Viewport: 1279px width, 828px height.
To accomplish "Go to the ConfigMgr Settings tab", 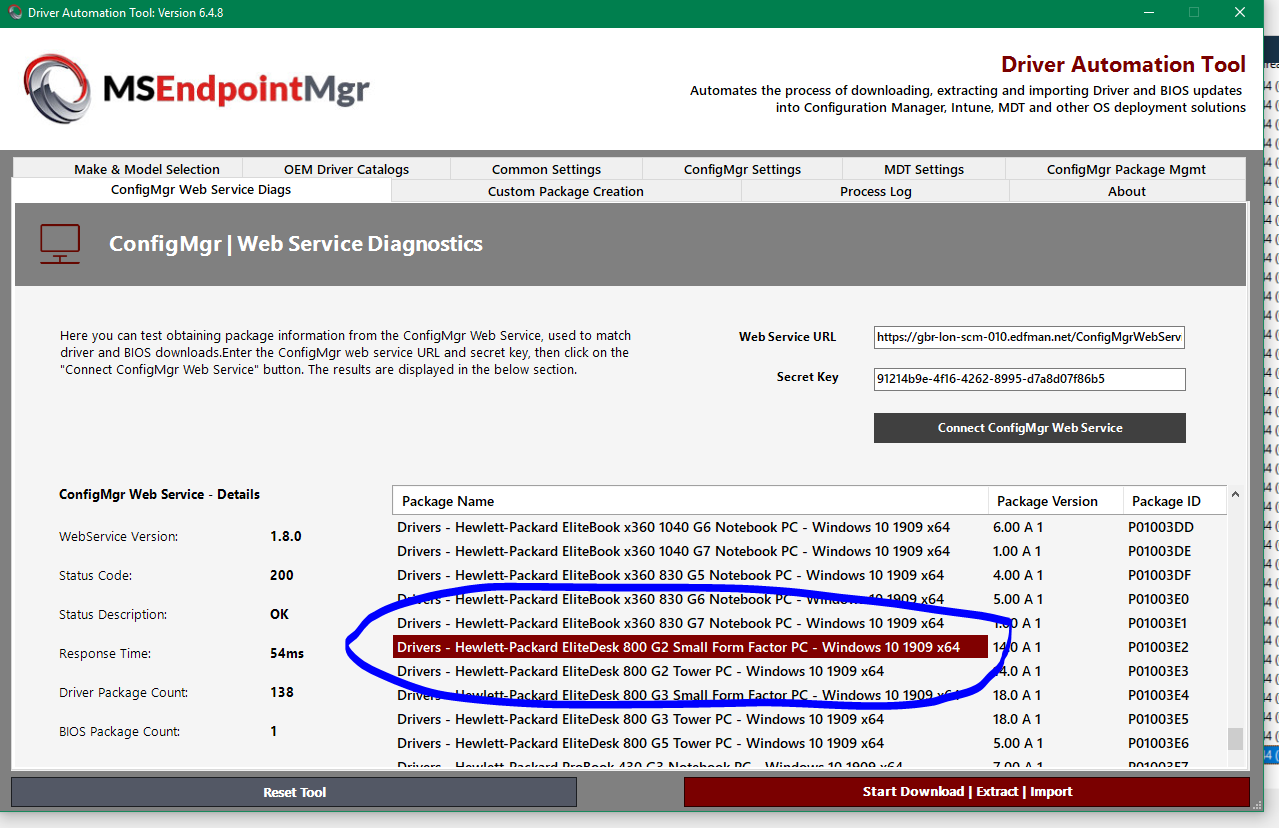I will (742, 169).
